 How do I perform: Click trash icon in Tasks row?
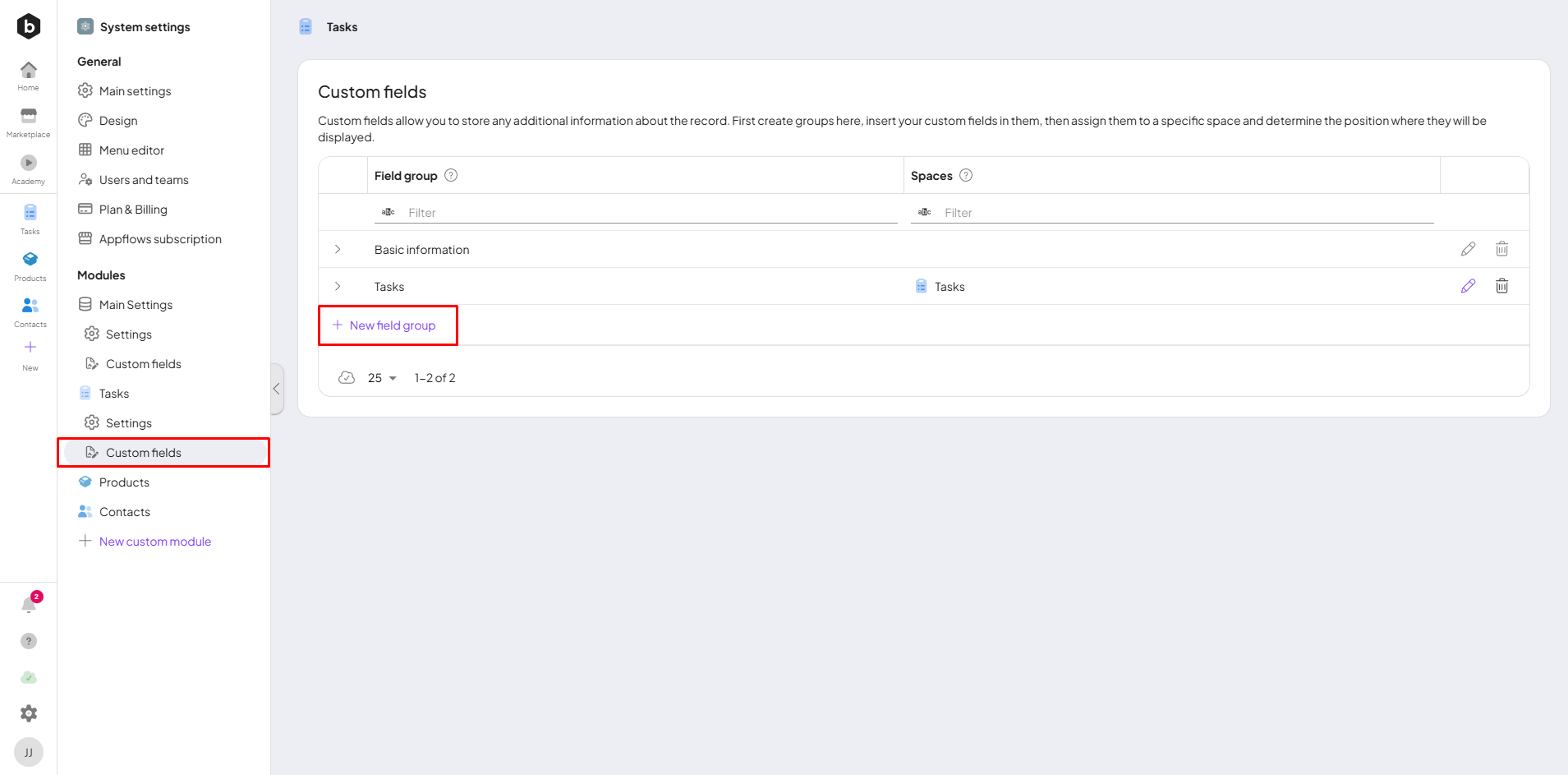pyautogui.click(x=1501, y=286)
